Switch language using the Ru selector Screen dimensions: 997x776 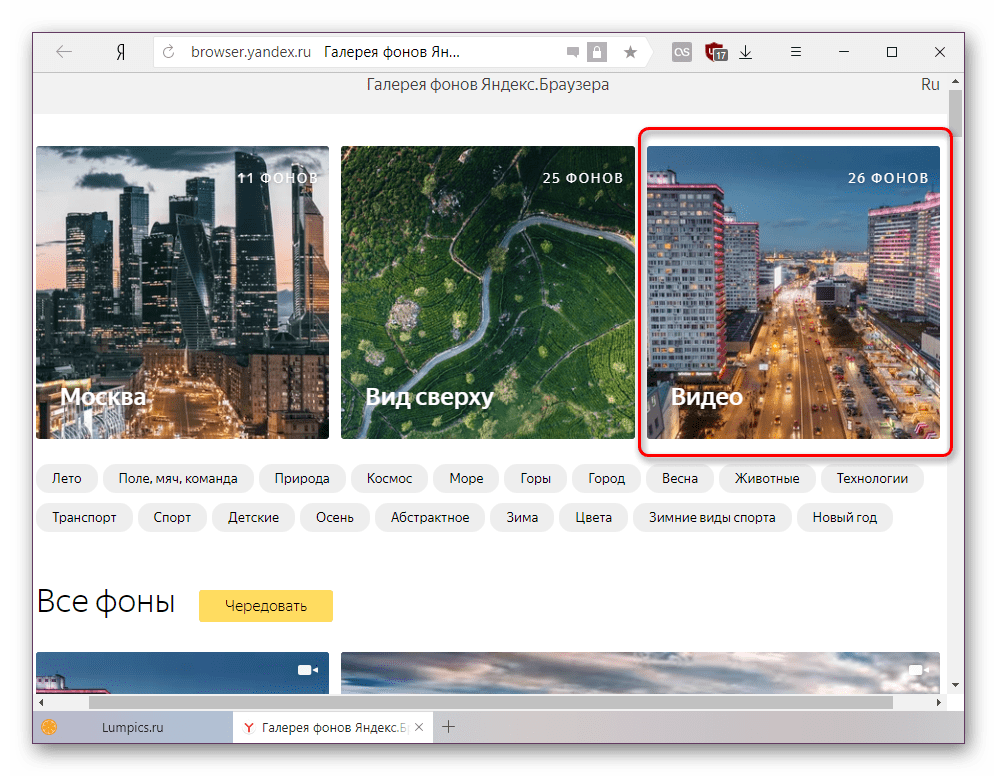(x=930, y=85)
